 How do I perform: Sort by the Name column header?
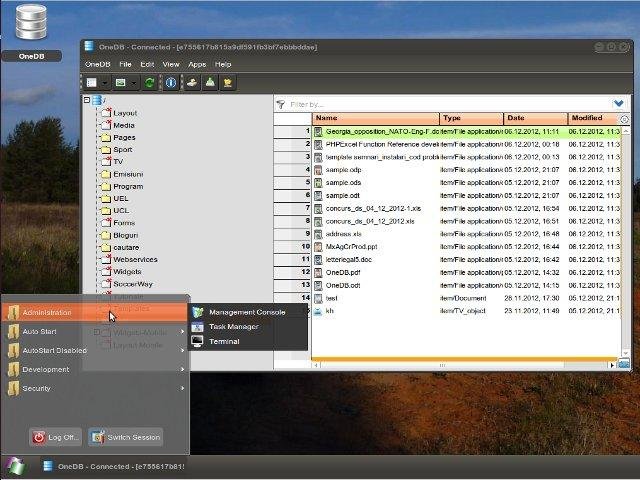375,118
